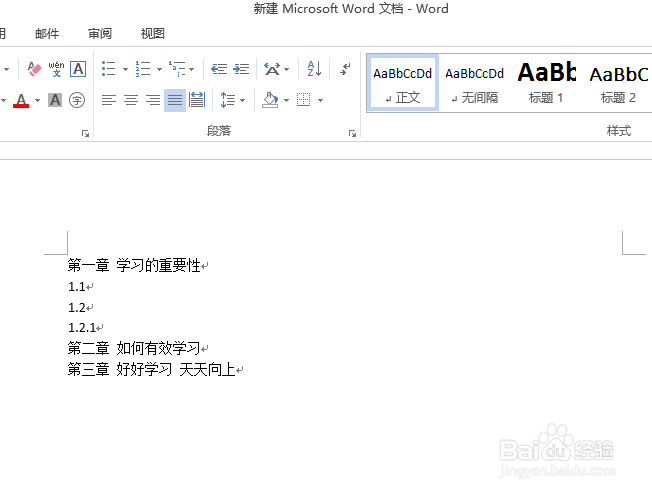Toggle Character Shading icon
The width and height of the screenshot is (652, 493).
pyautogui.click(x=55, y=100)
